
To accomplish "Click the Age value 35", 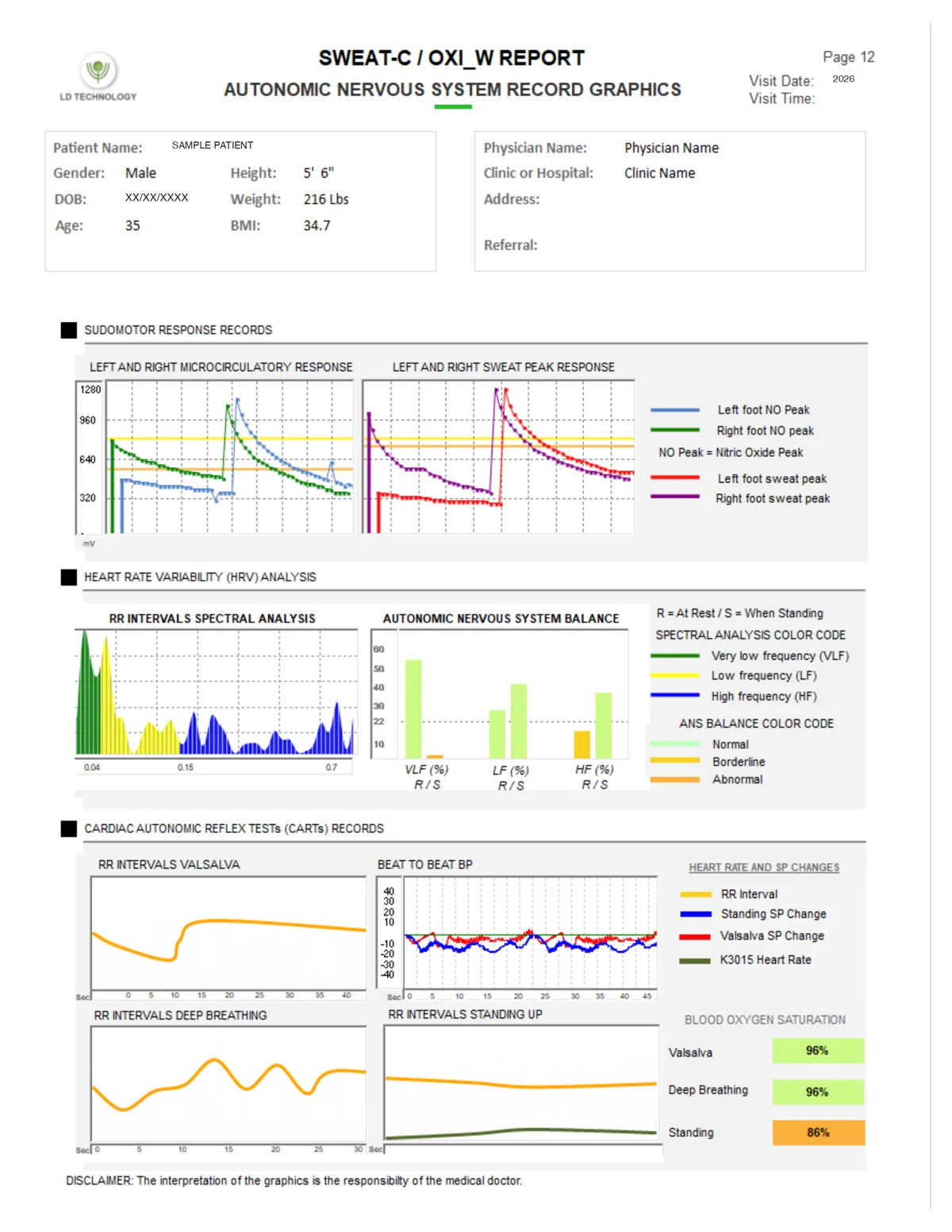I will 132,225.
